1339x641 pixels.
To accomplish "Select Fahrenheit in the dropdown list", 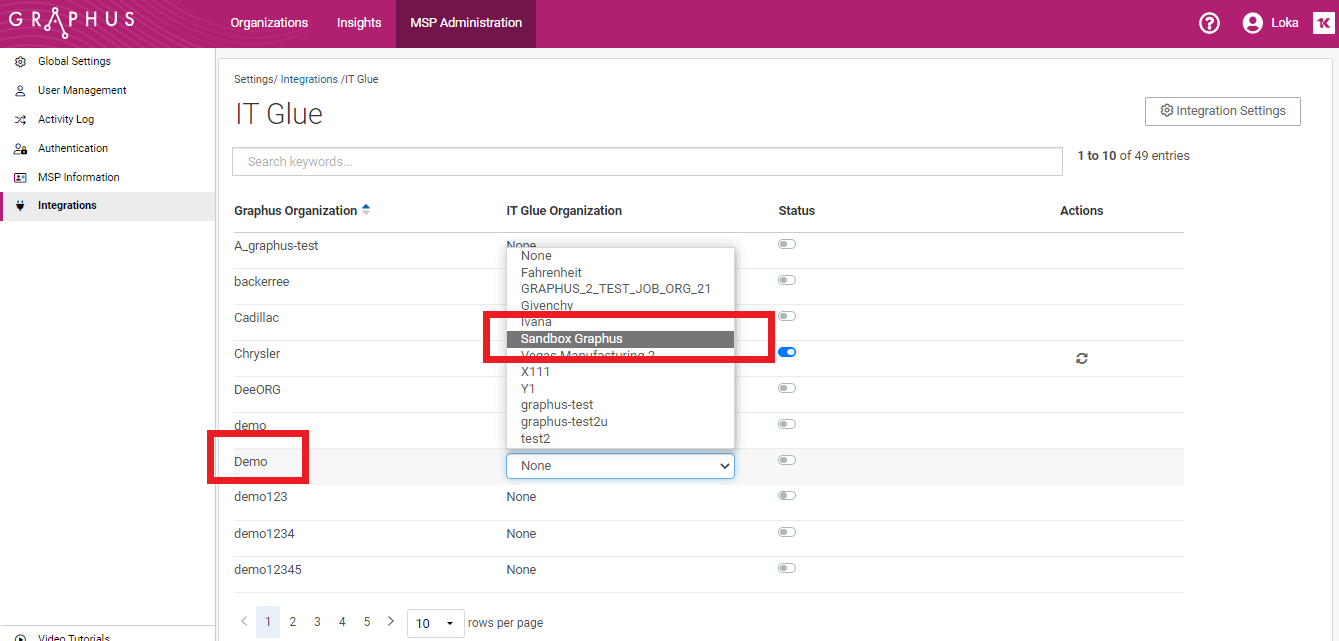I will click(620, 272).
